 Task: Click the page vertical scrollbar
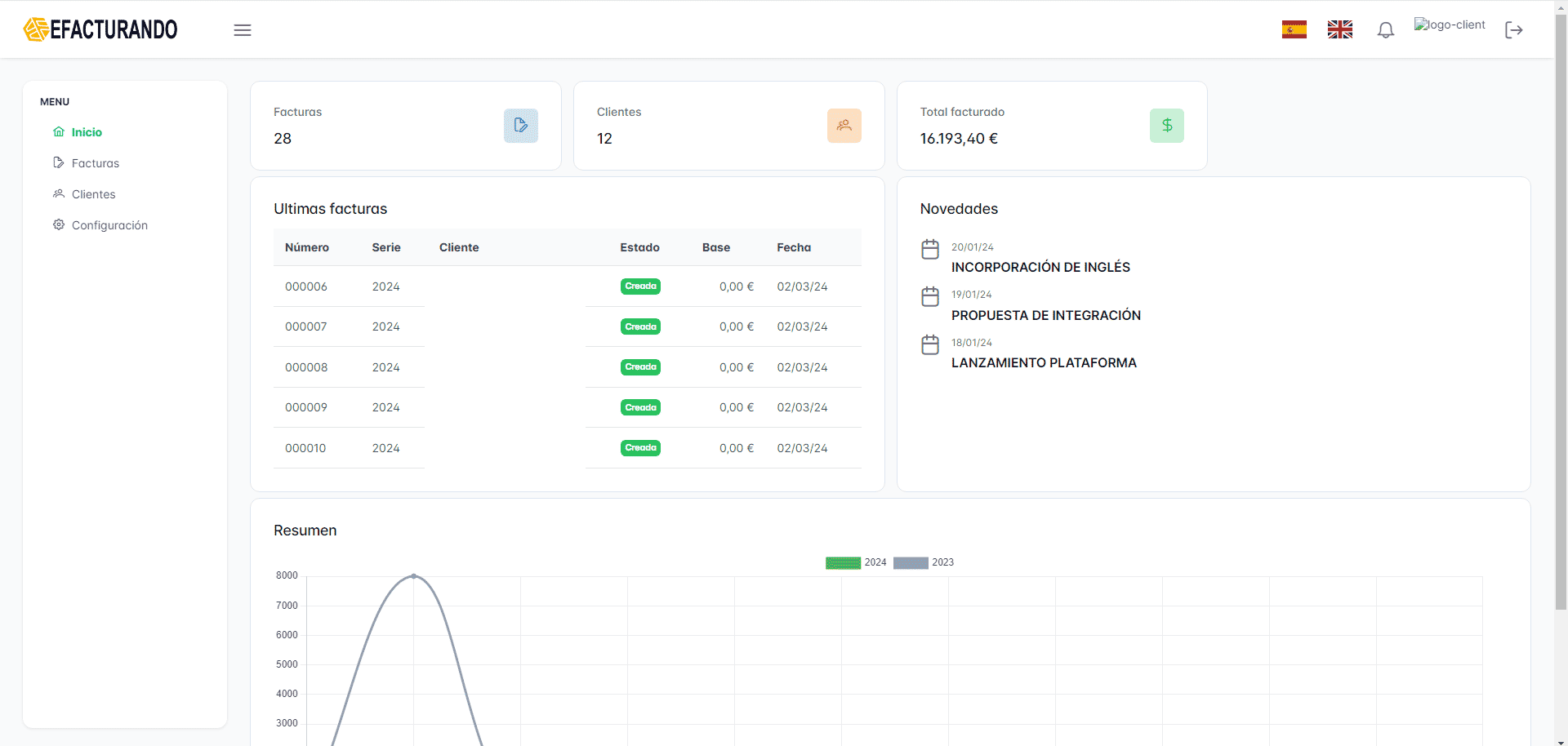(1561, 310)
